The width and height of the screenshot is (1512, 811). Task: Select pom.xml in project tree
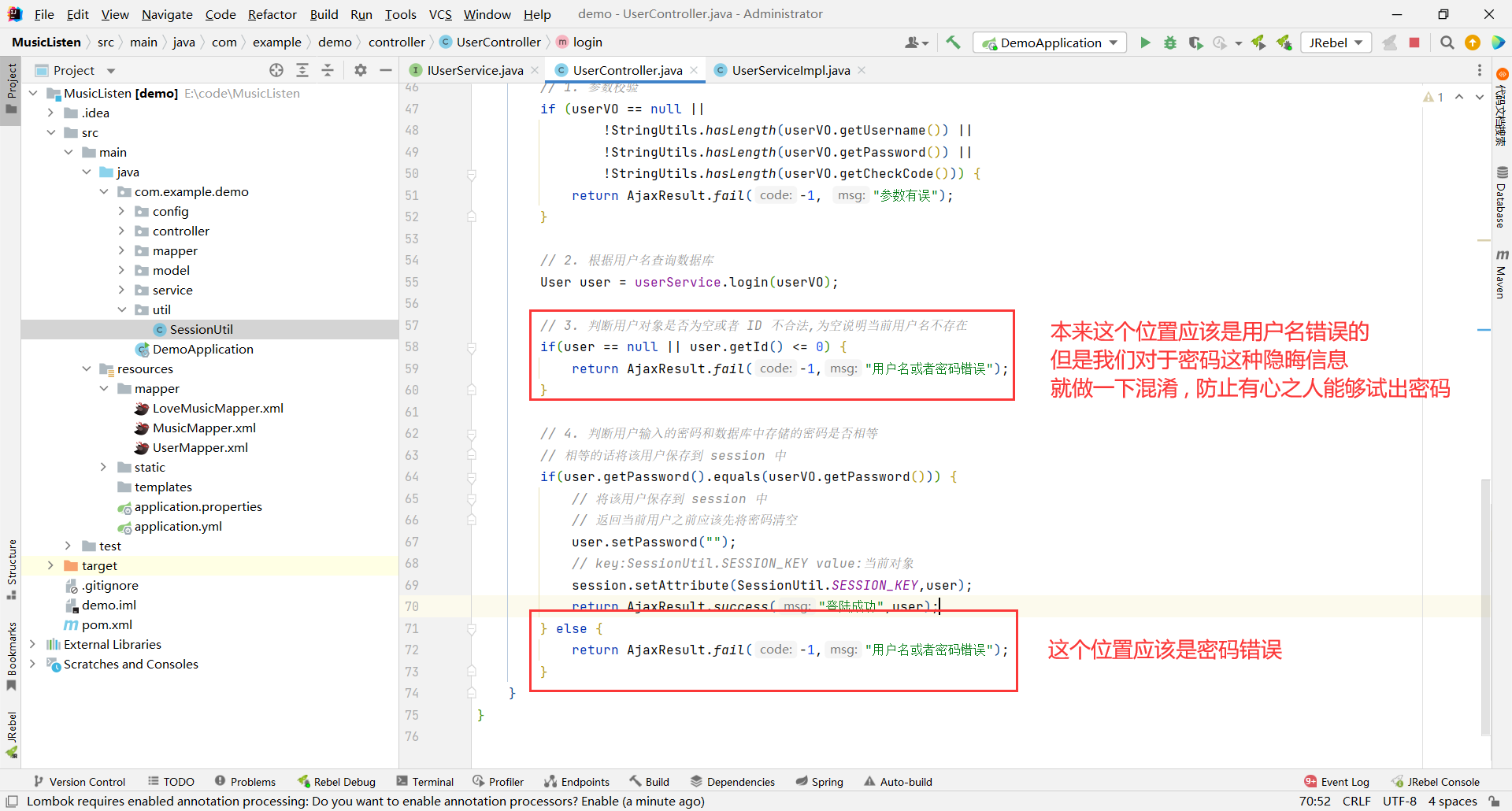click(107, 624)
